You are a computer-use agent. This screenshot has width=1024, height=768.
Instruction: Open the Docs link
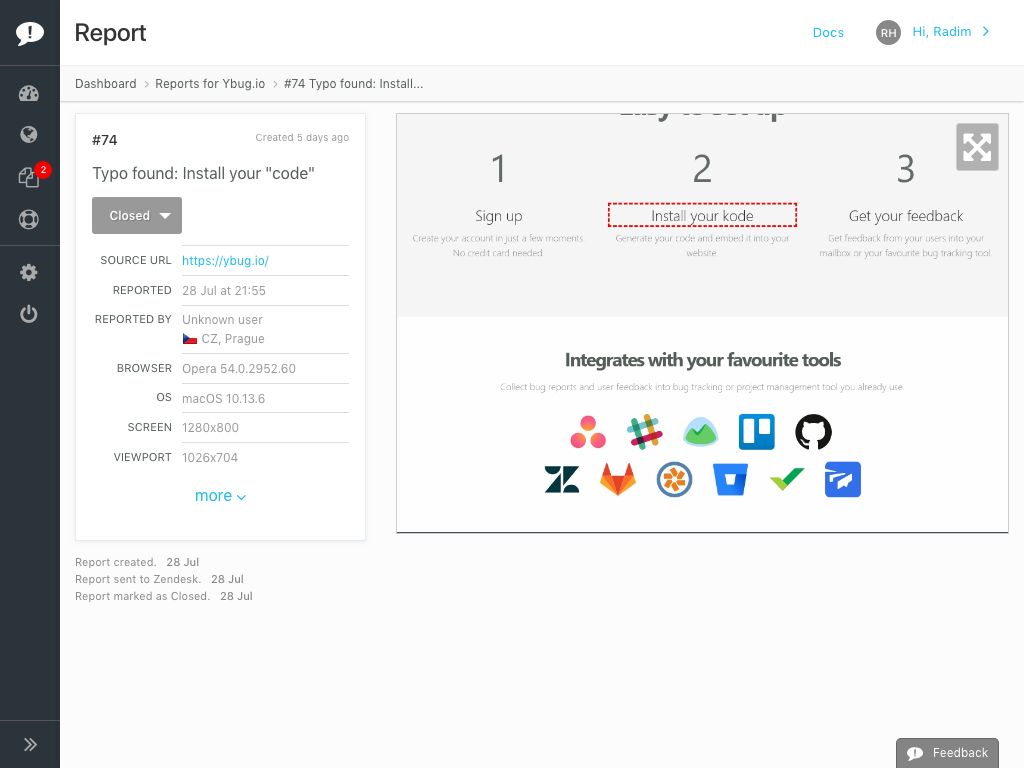pos(828,33)
